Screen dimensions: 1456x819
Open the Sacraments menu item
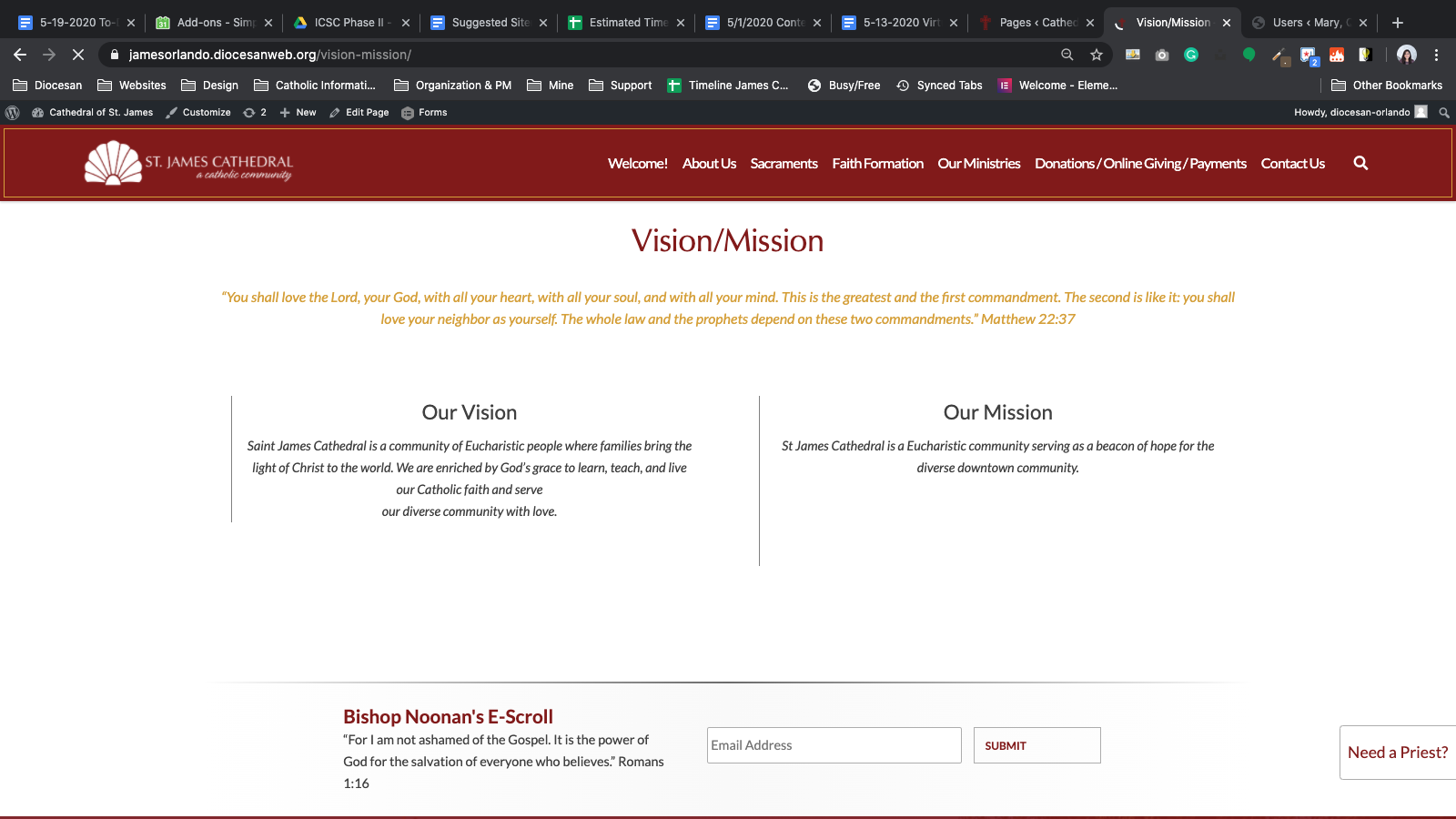point(784,164)
